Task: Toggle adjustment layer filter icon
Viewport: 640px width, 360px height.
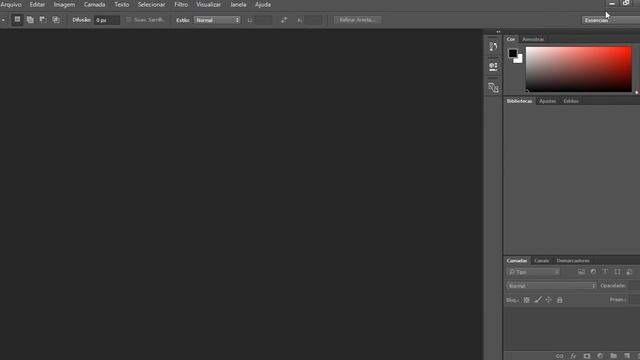Action: click(593, 272)
